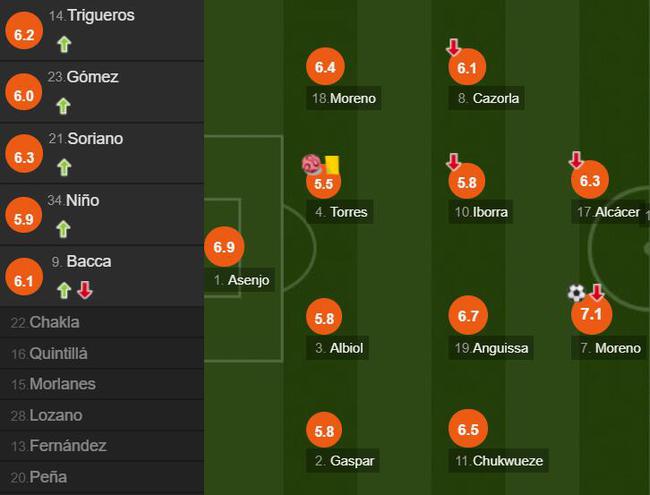Click the red substitution arrow above Iborra

tap(454, 162)
